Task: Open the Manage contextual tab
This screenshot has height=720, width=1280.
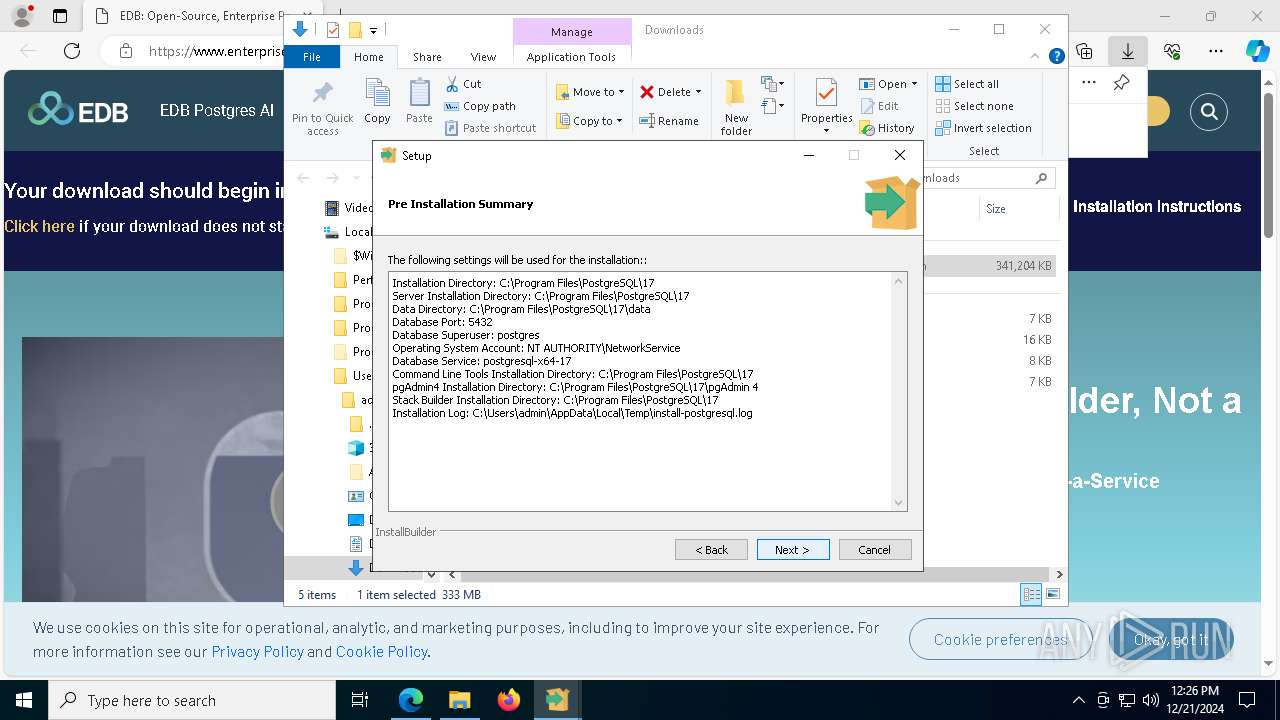Action: coord(571,32)
